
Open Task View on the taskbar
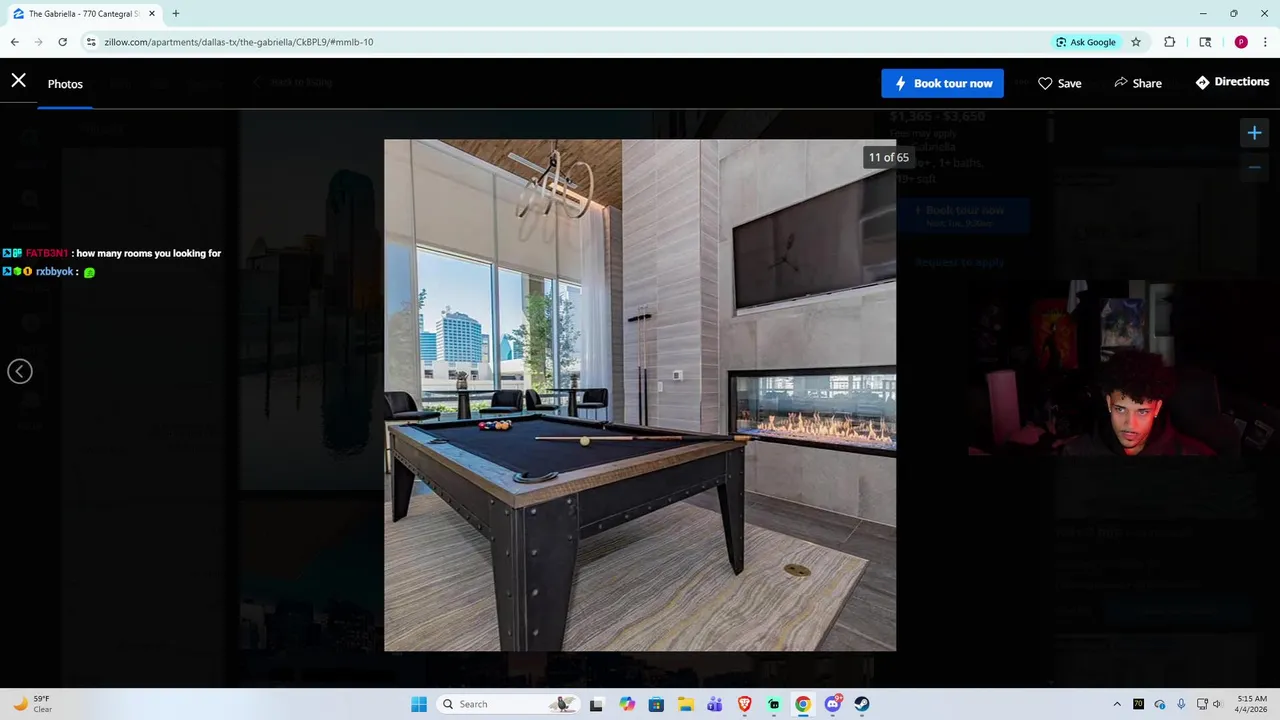(596, 704)
